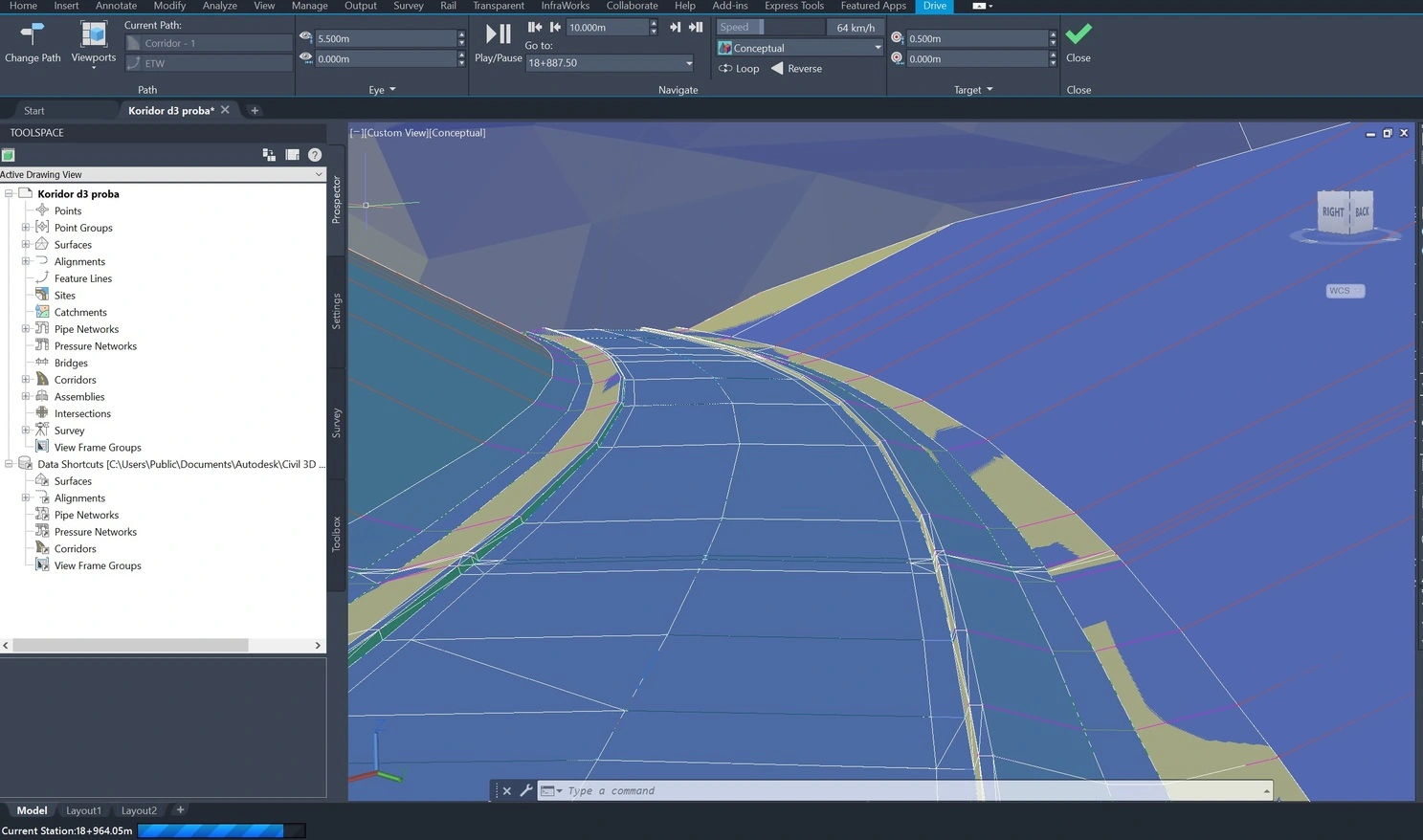This screenshot has width=1423, height=840.
Task: Enable the Reverse drive direction
Action: click(x=797, y=68)
